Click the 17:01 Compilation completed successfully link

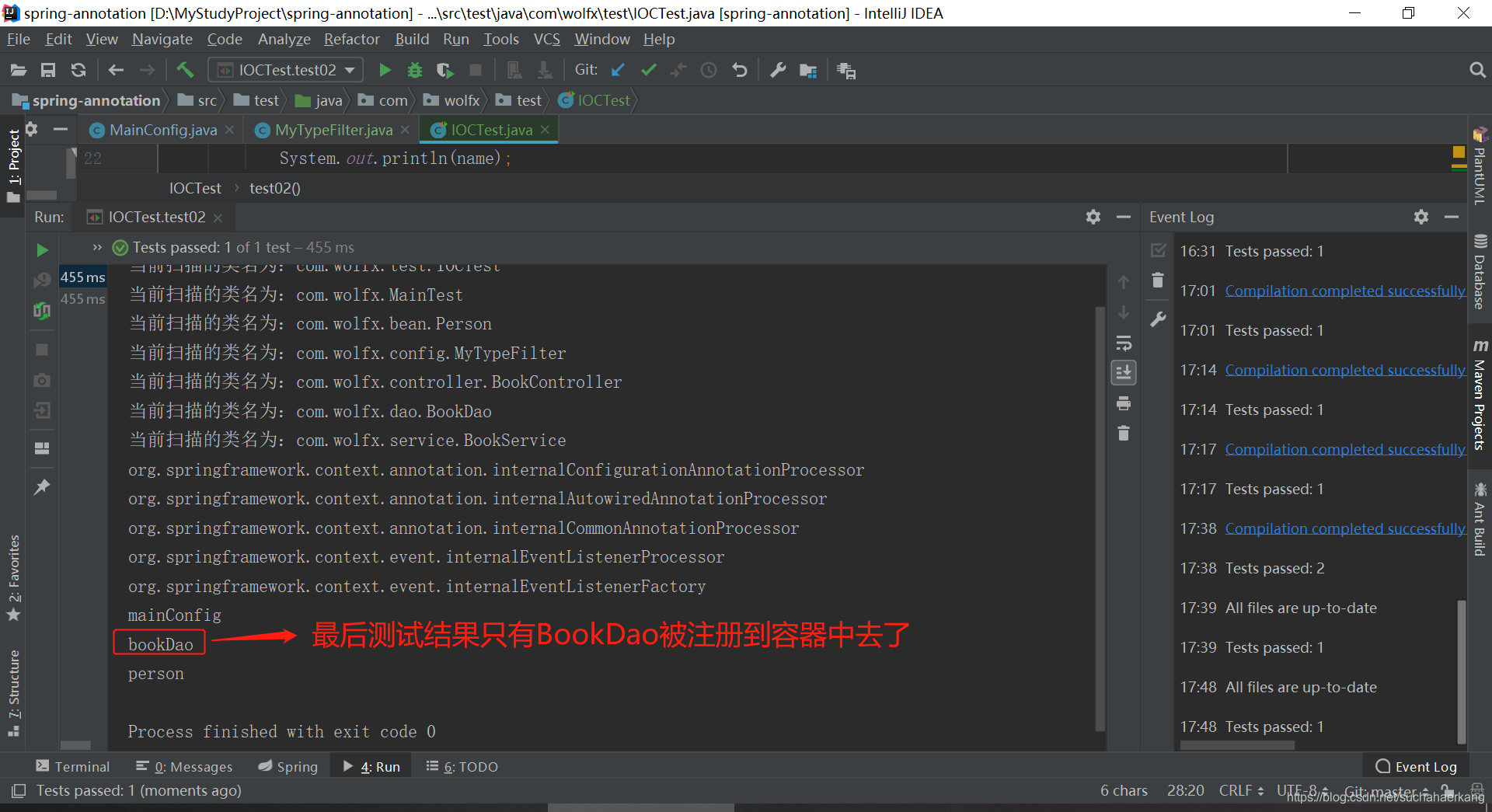pos(1345,291)
